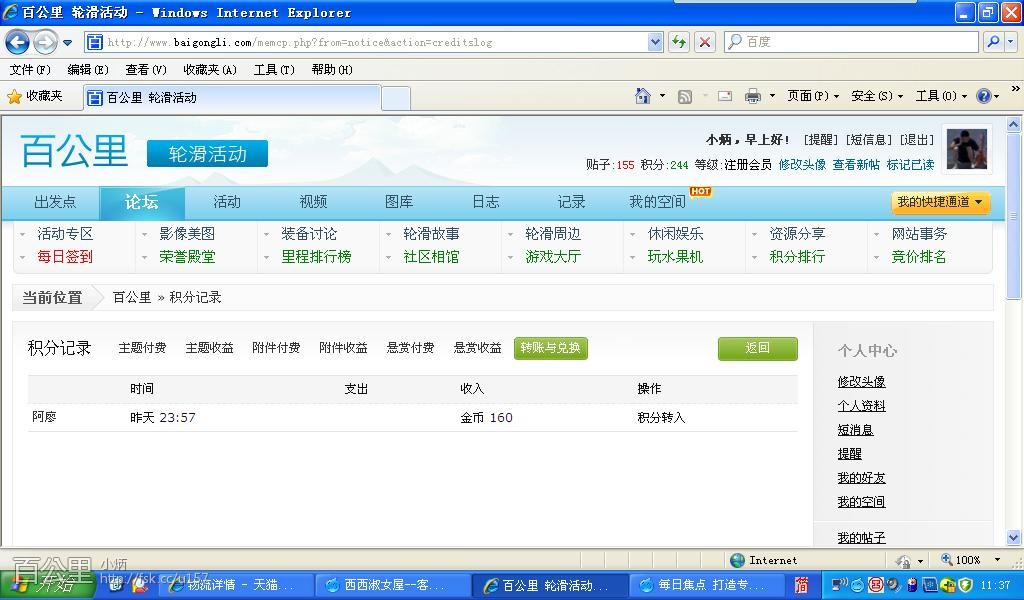Click the IE back navigation button
Screen dimensions: 1024x600
coord(17,42)
